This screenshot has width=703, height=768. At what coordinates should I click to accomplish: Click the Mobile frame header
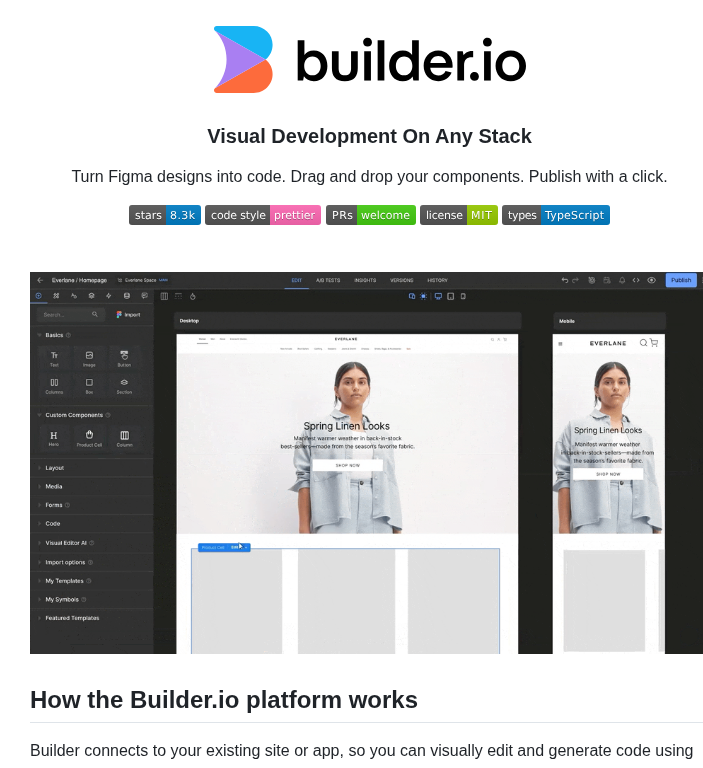tap(609, 321)
